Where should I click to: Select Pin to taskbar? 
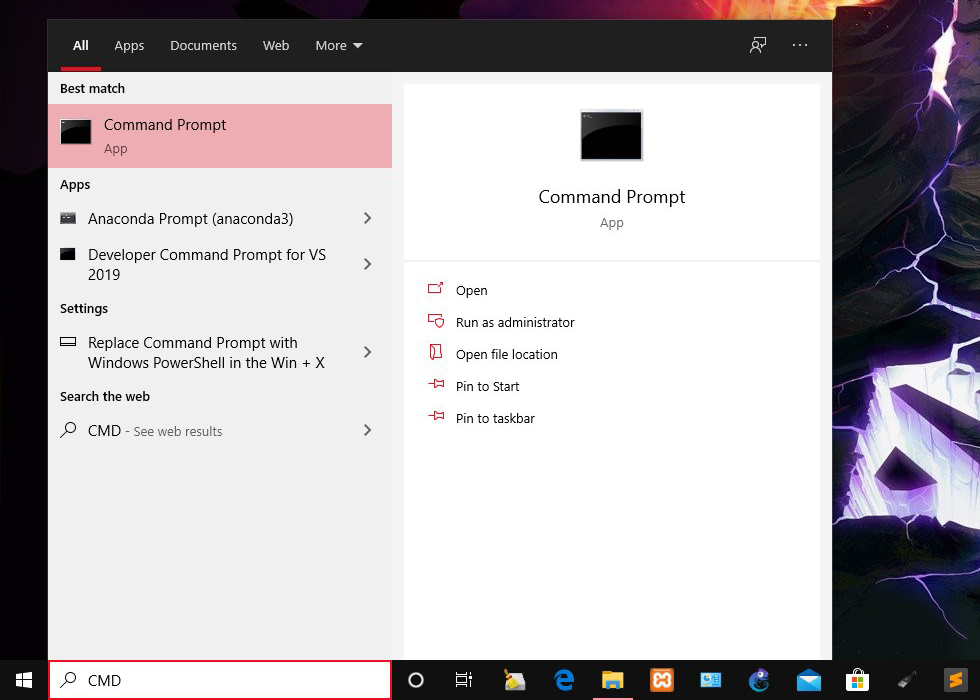pos(495,418)
